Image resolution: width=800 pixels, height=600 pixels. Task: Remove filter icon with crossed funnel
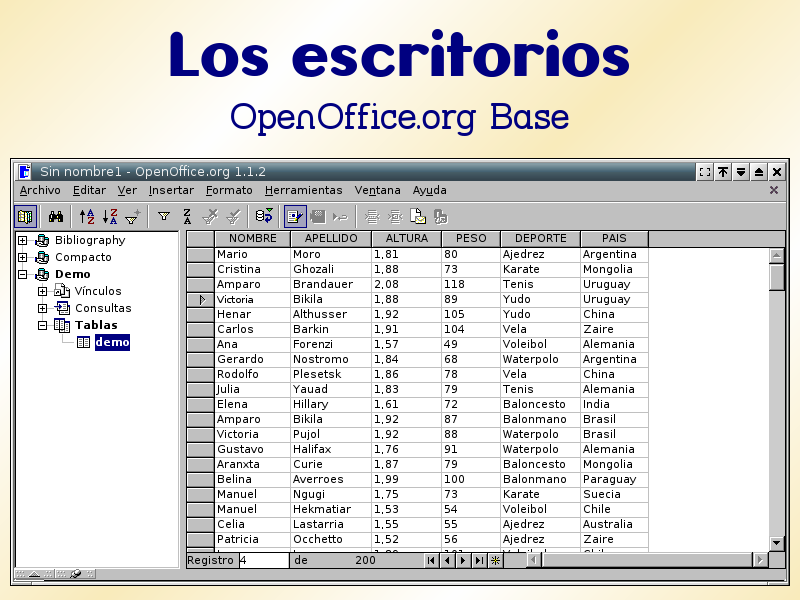210,217
